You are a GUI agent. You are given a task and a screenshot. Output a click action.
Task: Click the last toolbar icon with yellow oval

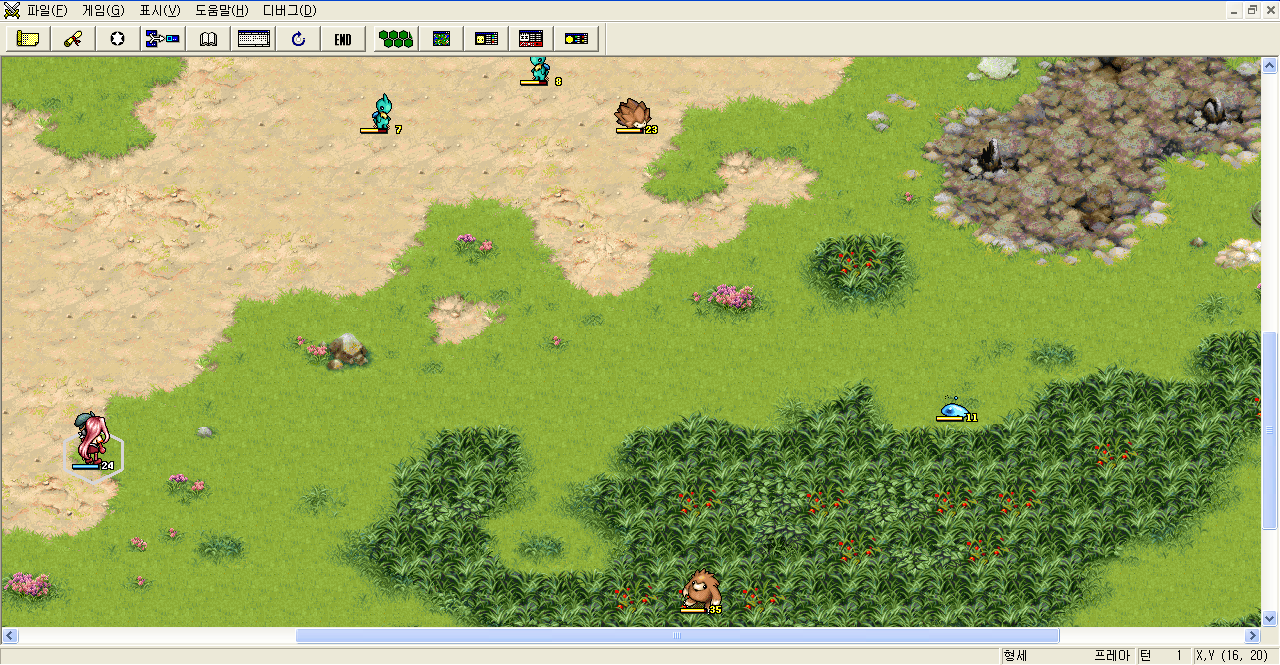coord(576,39)
